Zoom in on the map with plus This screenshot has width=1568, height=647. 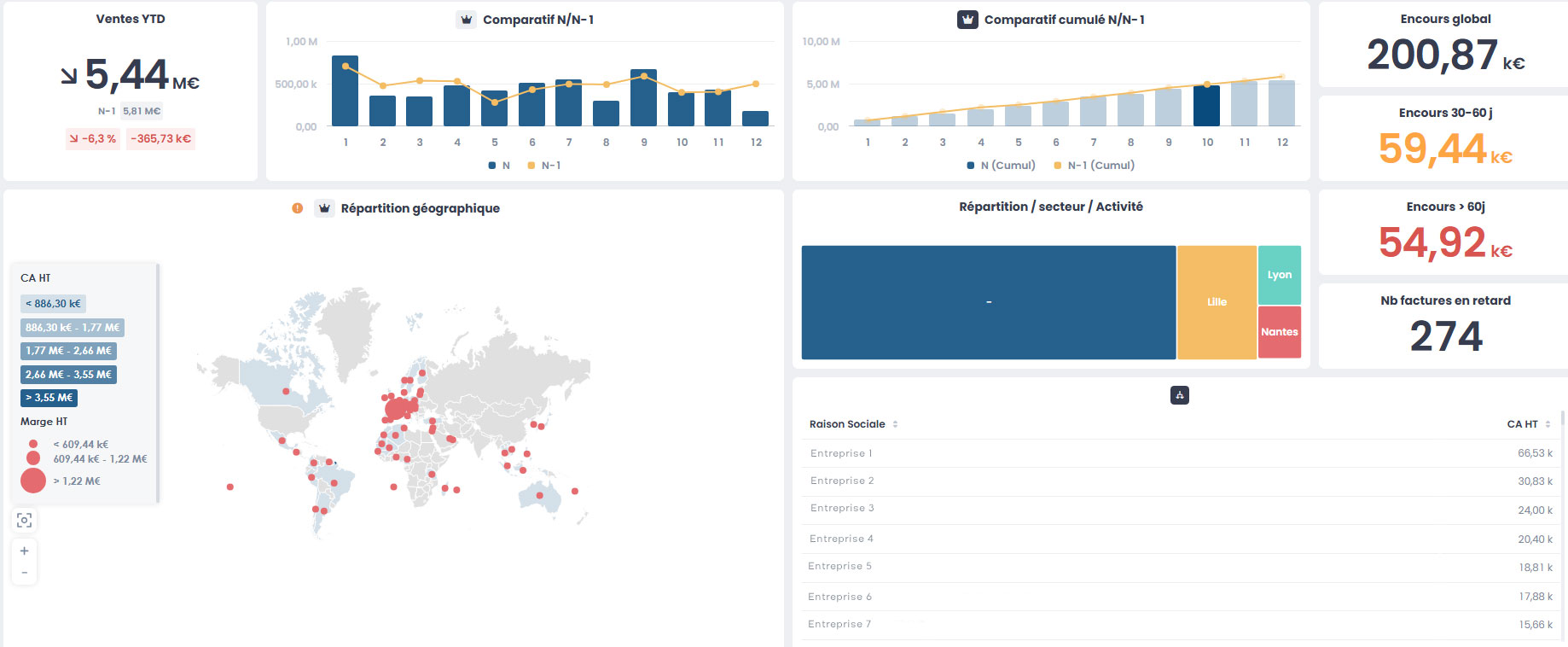click(x=25, y=551)
